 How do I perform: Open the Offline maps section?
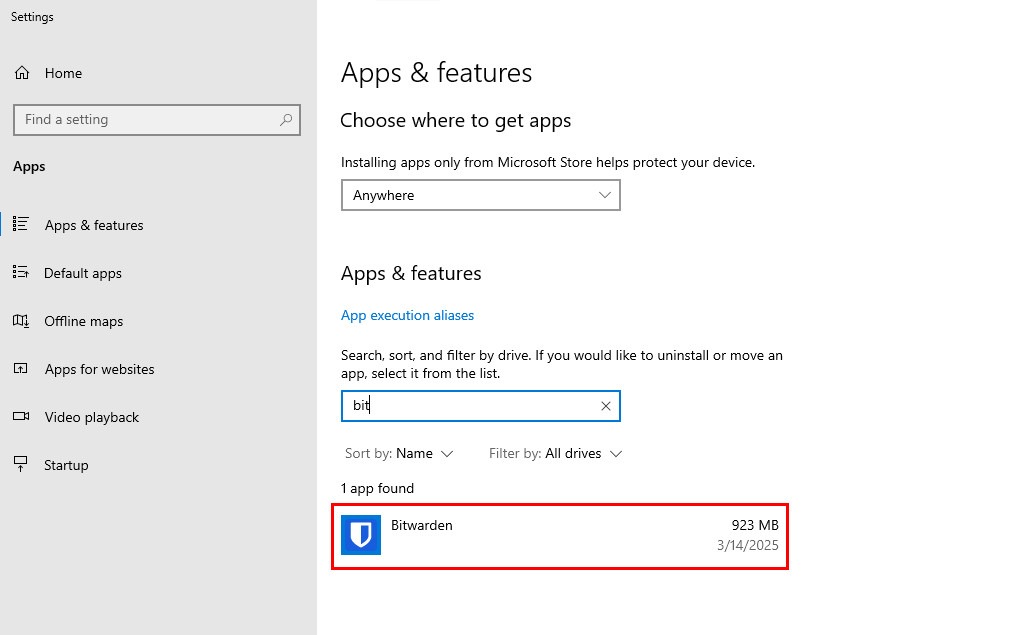click(x=84, y=321)
